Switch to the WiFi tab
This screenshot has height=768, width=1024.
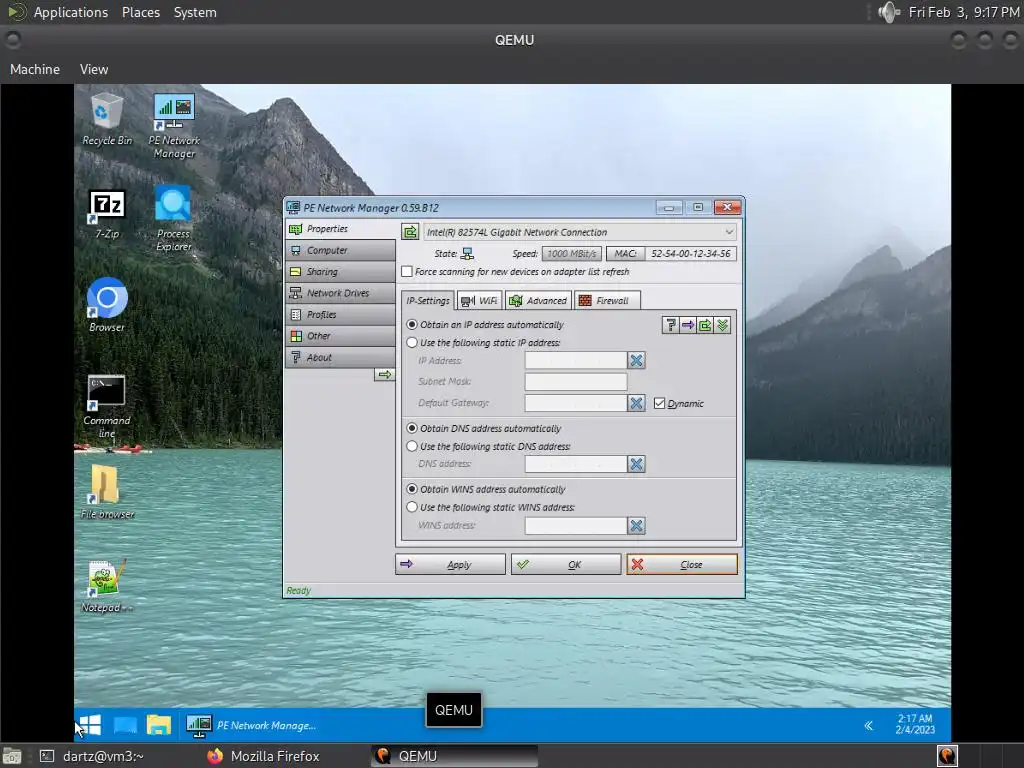(479, 300)
